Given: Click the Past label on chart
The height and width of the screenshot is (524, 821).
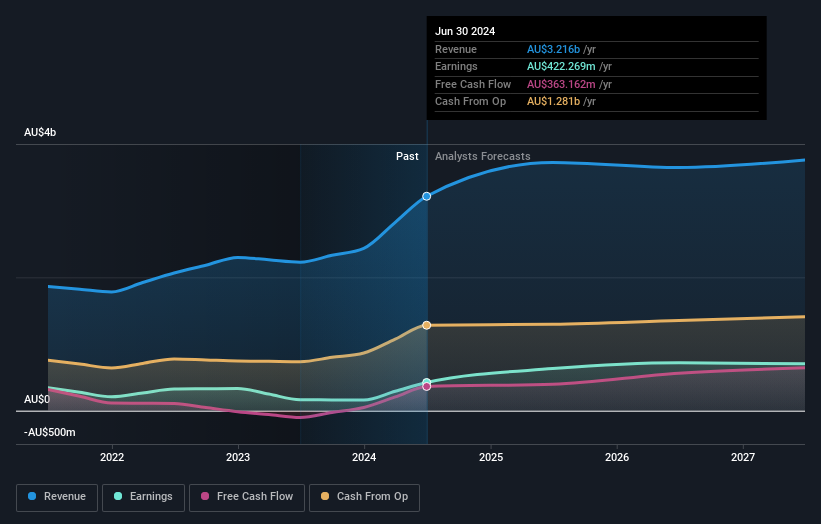Looking at the screenshot, I should tap(407, 156).
